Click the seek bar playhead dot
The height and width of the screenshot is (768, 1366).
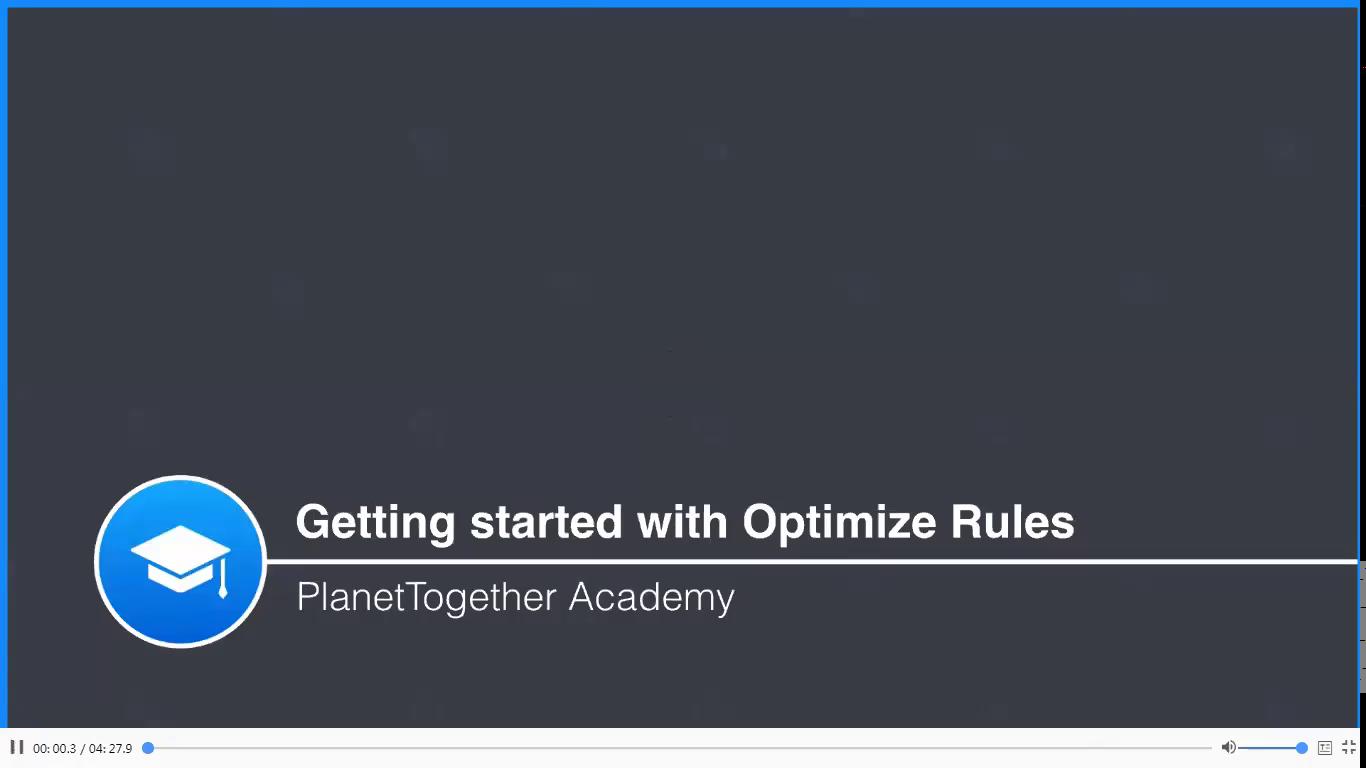(x=148, y=748)
